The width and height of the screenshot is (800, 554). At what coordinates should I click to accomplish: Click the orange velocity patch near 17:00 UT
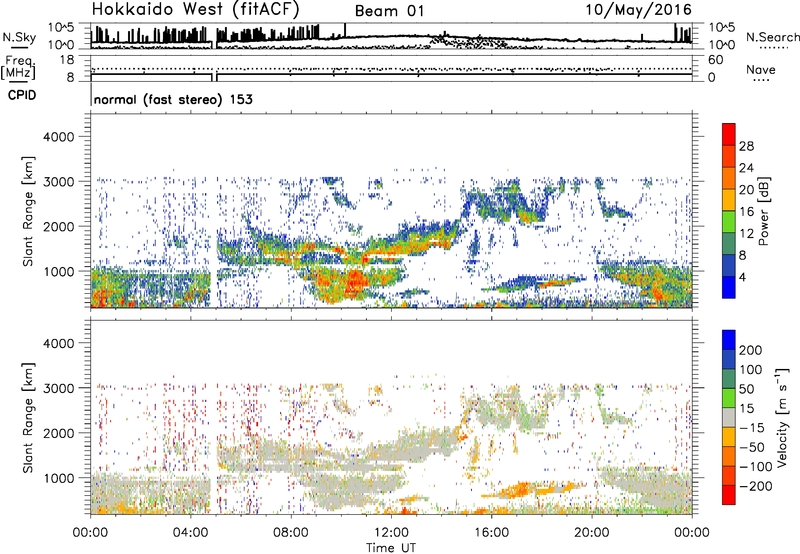pos(520,490)
